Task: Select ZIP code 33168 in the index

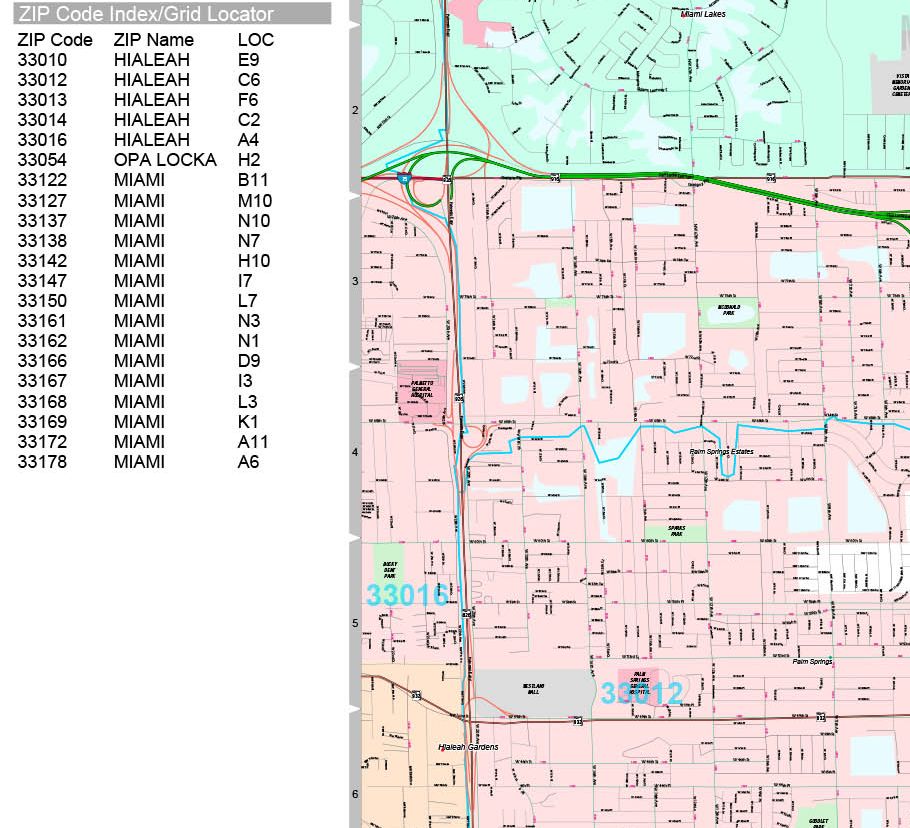Action: pos(42,402)
